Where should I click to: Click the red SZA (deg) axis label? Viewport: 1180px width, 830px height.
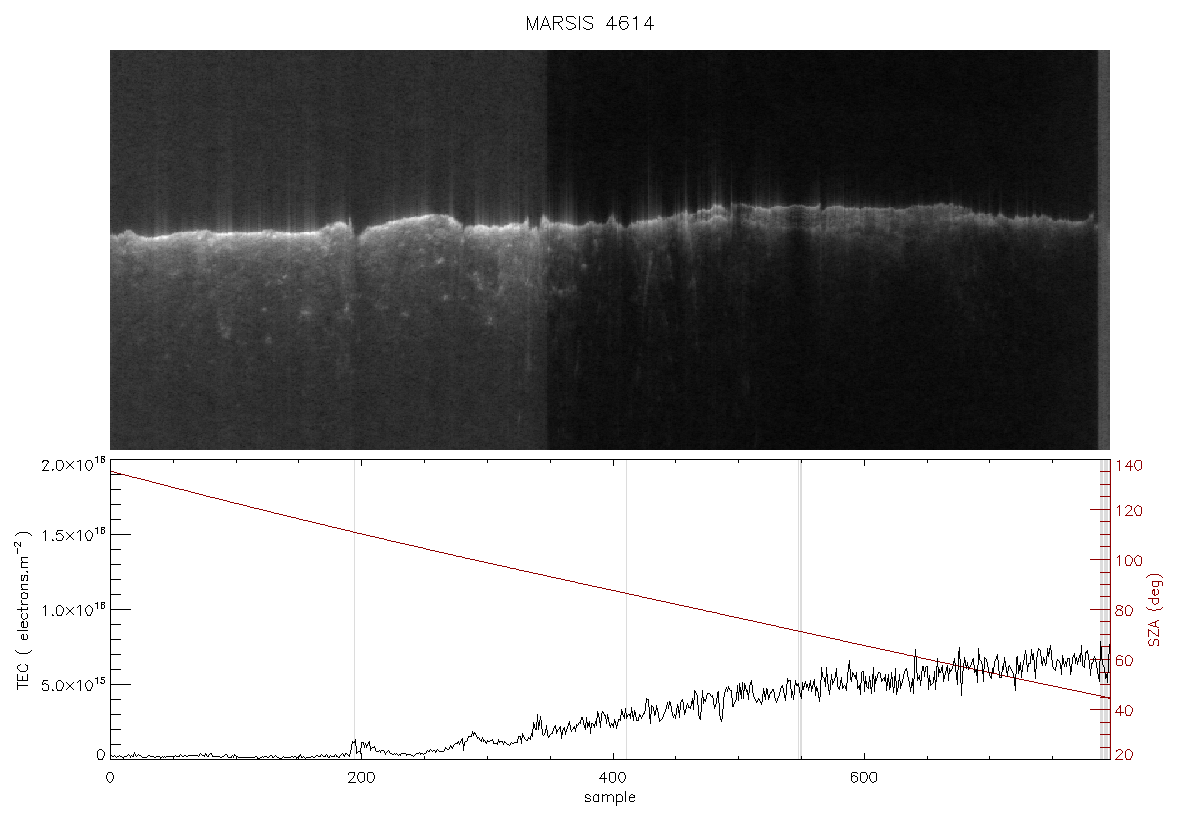(x=1155, y=610)
